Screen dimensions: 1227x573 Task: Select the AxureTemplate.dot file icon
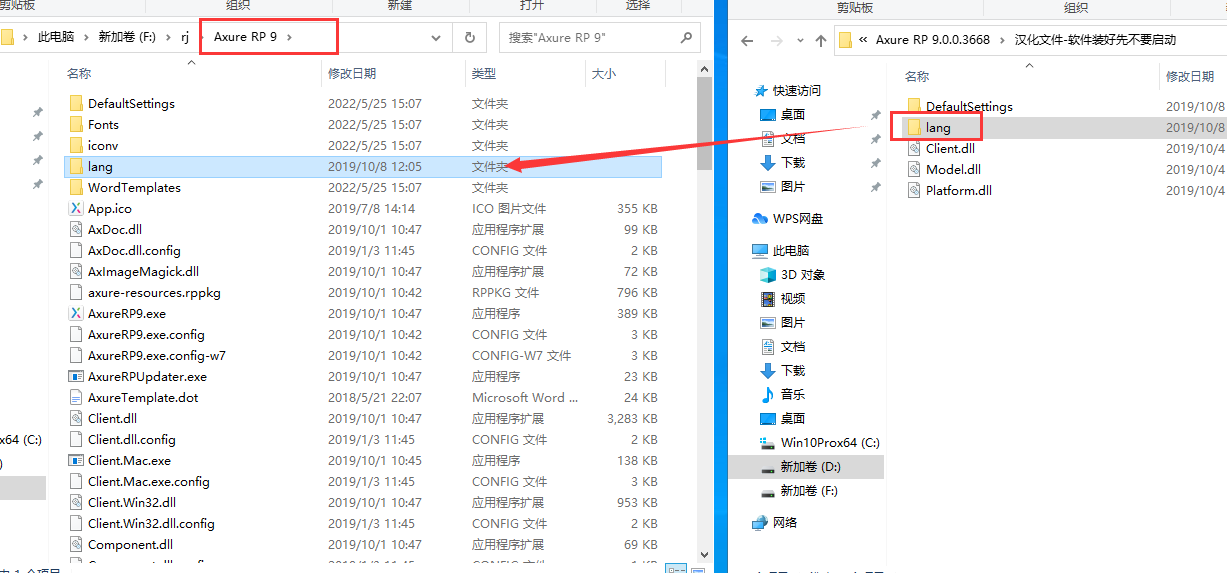click(76, 398)
